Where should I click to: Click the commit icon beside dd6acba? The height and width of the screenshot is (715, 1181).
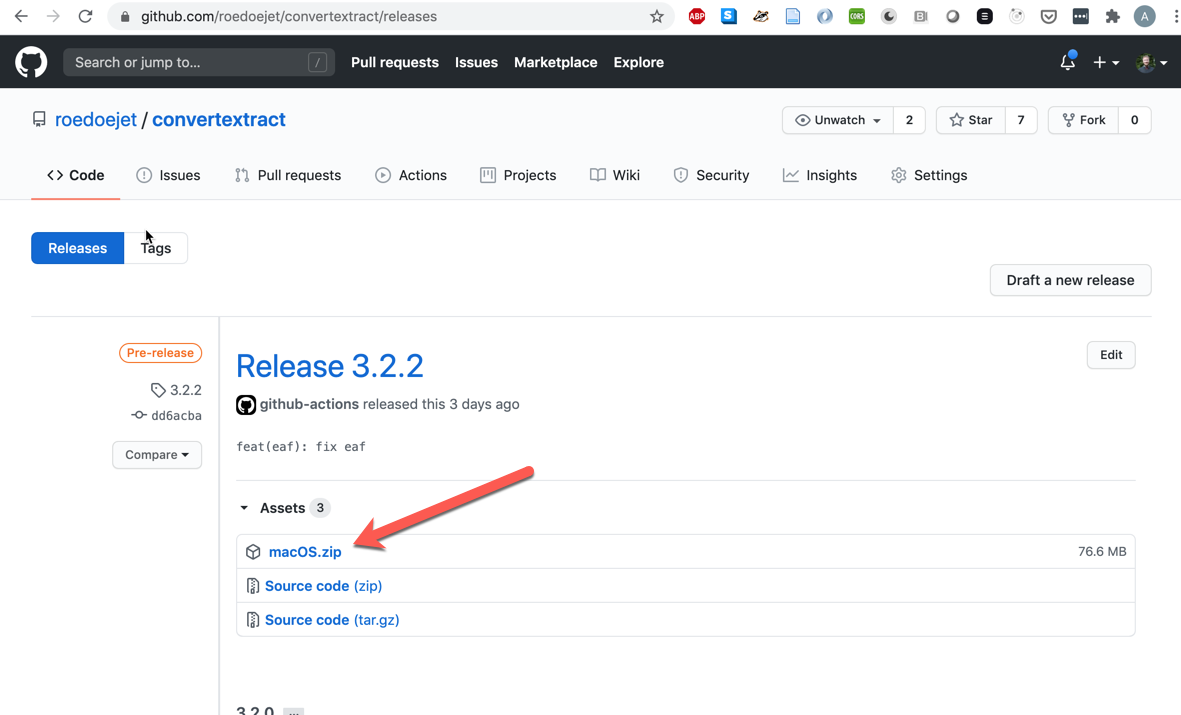[x=139, y=415]
